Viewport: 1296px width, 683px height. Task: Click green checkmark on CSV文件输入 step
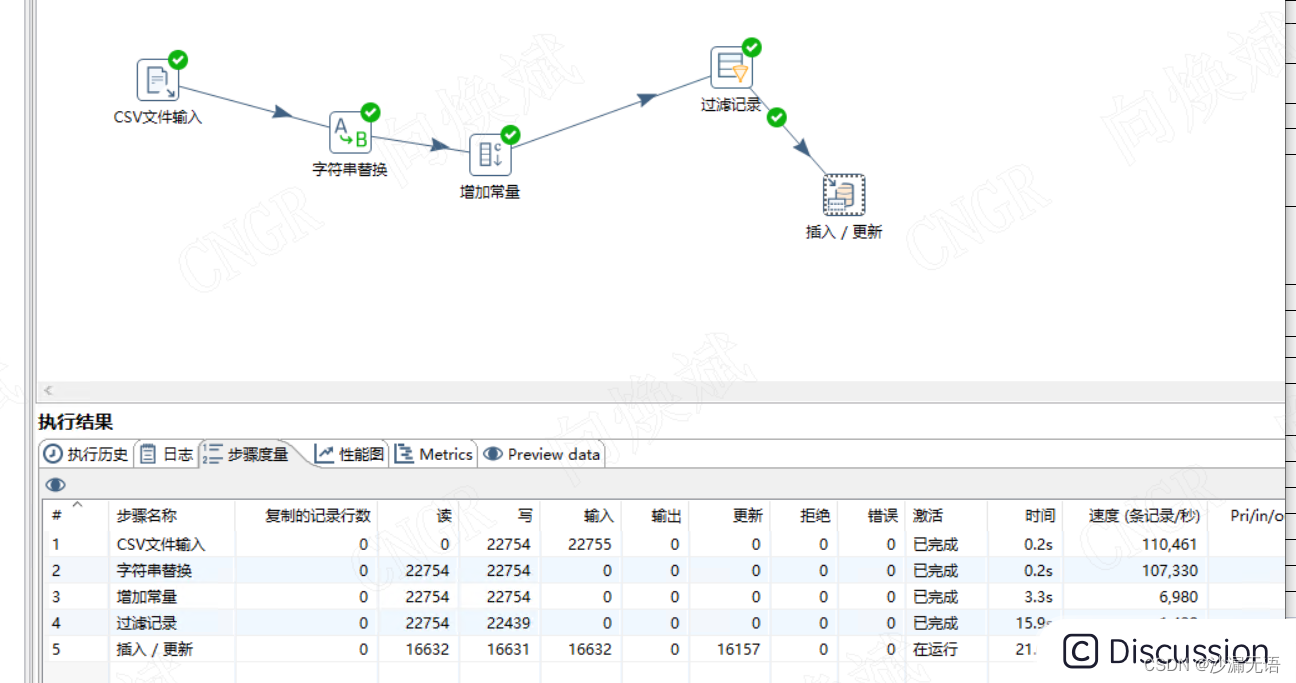pyautogui.click(x=177, y=60)
